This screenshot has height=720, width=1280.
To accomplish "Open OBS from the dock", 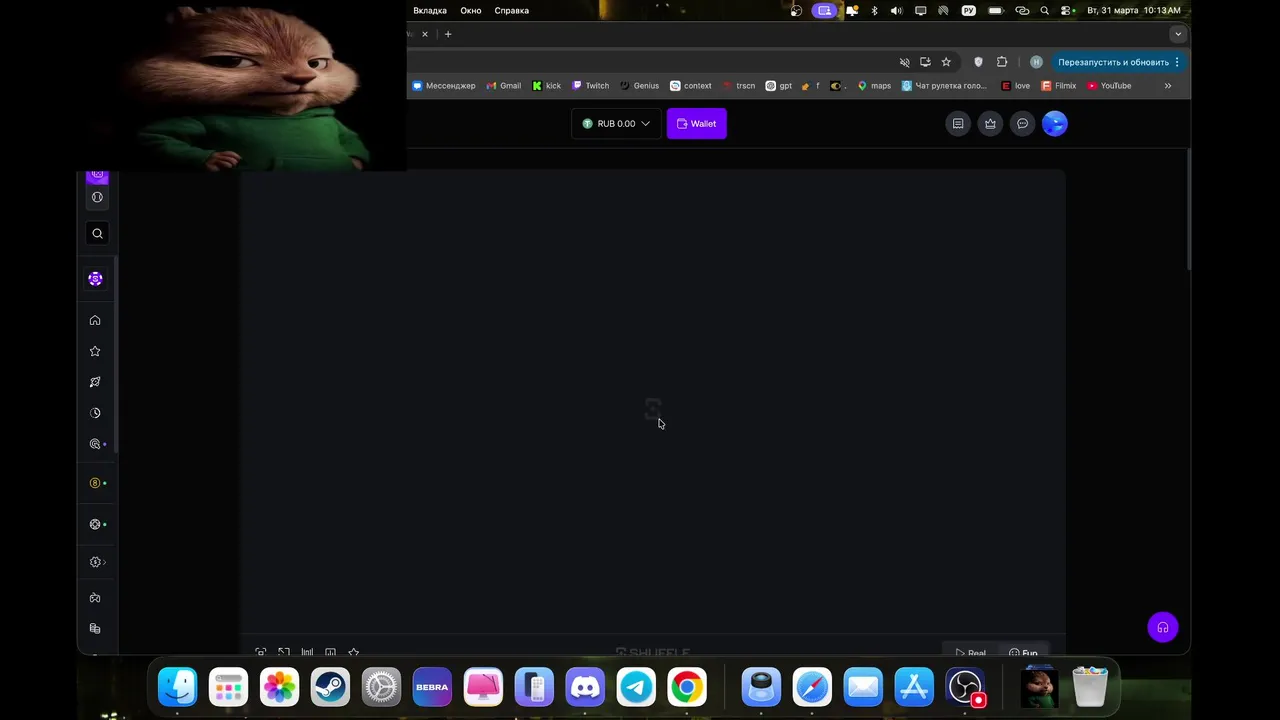I will pos(965,687).
